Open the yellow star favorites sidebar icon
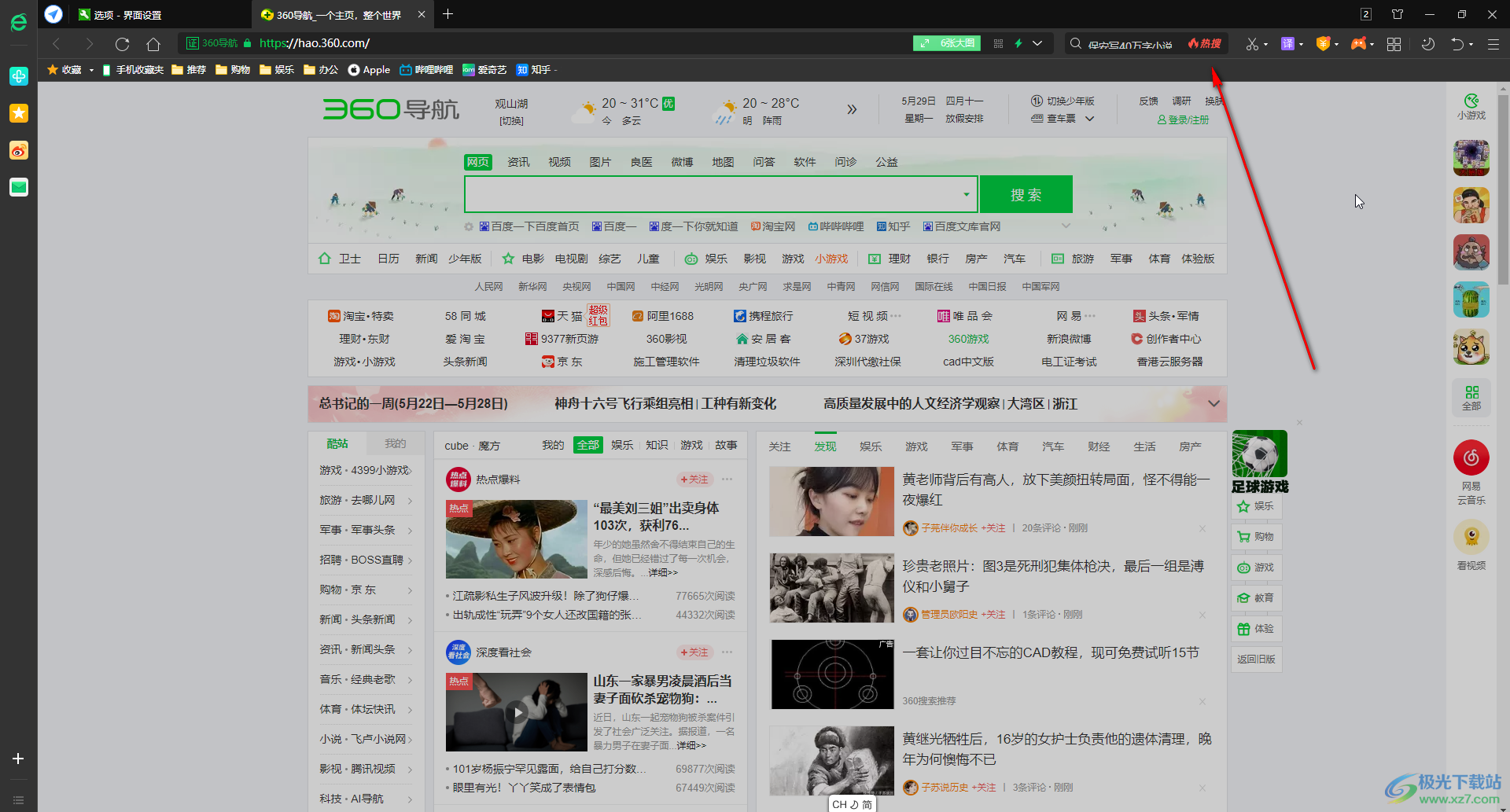Screen dimensions: 1510x812 (19, 113)
